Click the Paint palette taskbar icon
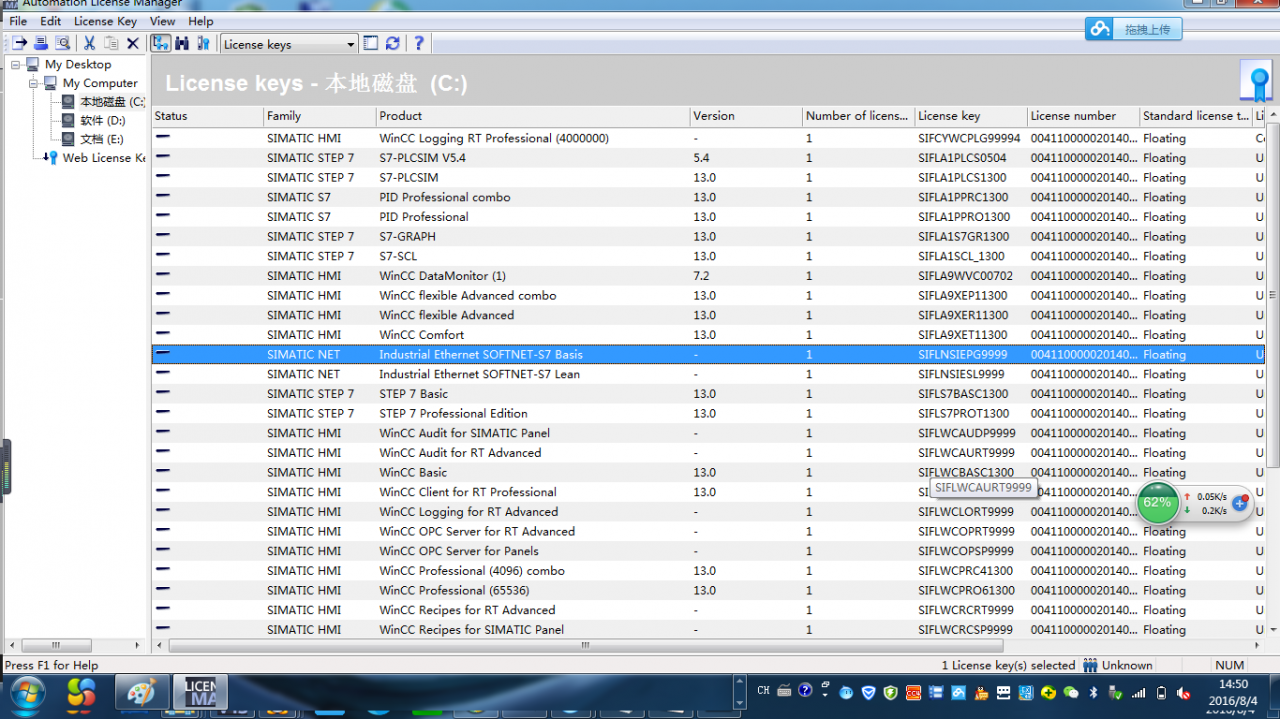 [142, 693]
